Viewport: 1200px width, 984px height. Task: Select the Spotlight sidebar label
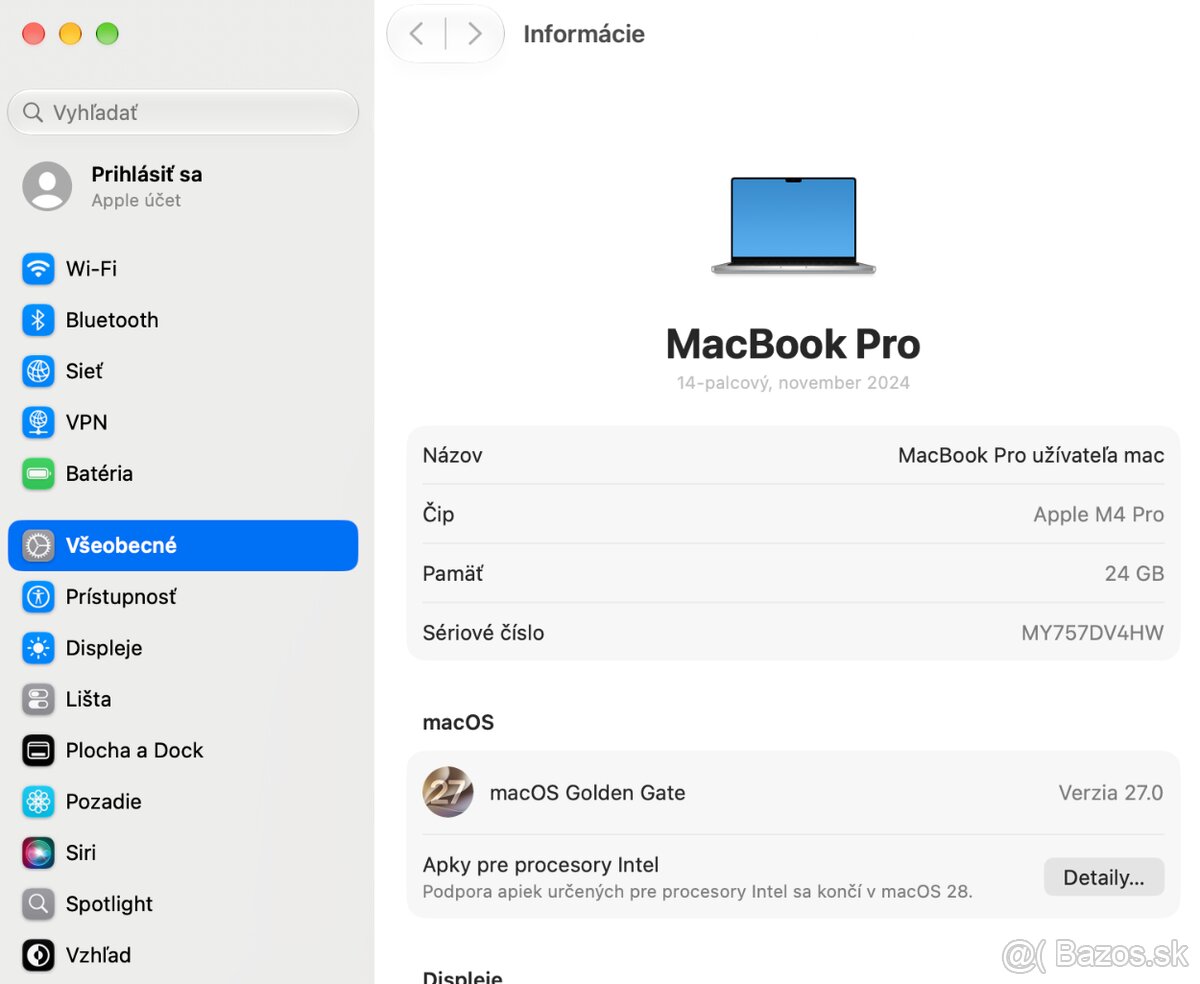(x=109, y=904)
